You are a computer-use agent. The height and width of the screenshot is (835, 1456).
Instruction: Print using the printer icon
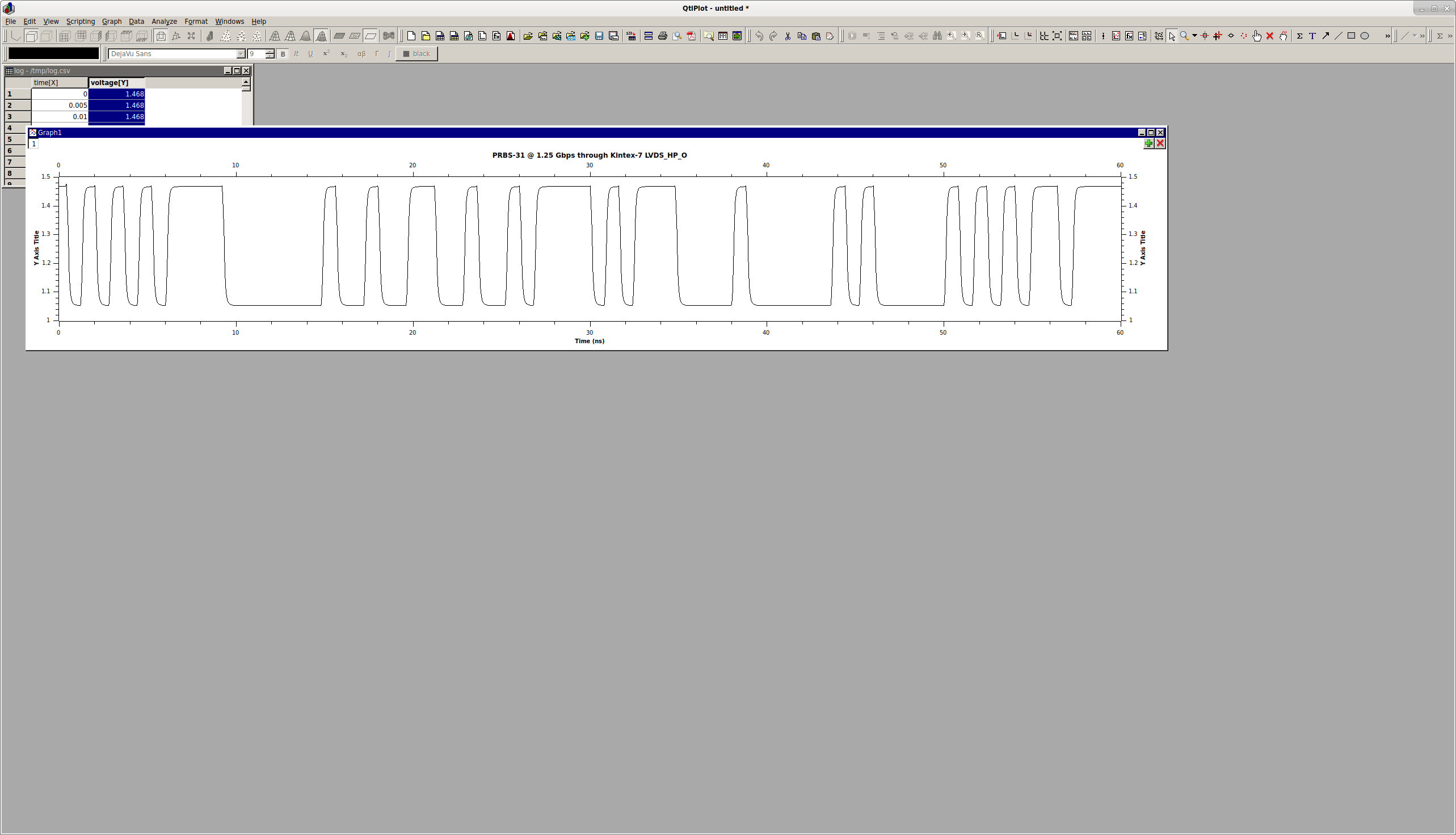point(663,36)
